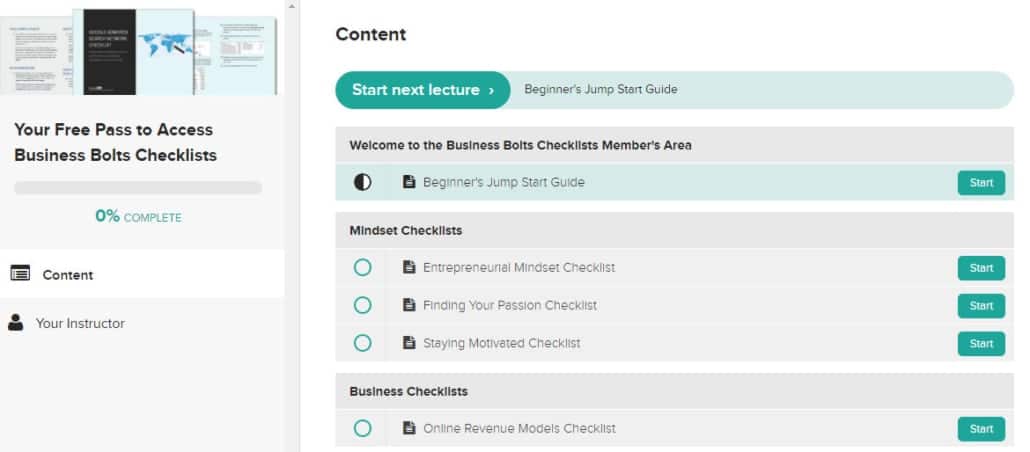Start the Staying Motivated Checklist lecture
This screenshot has height=452, width=1030.
pyautogui.click(x=980, y=343)
